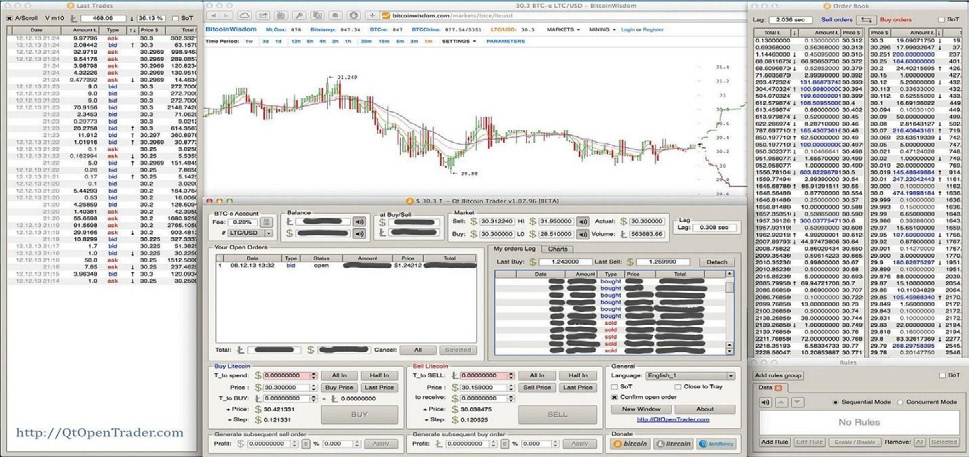The height and width of the screenshot is (457, 969).
Task: Click the fee calculator icon beside 0.20%
Action: [267, 222]
